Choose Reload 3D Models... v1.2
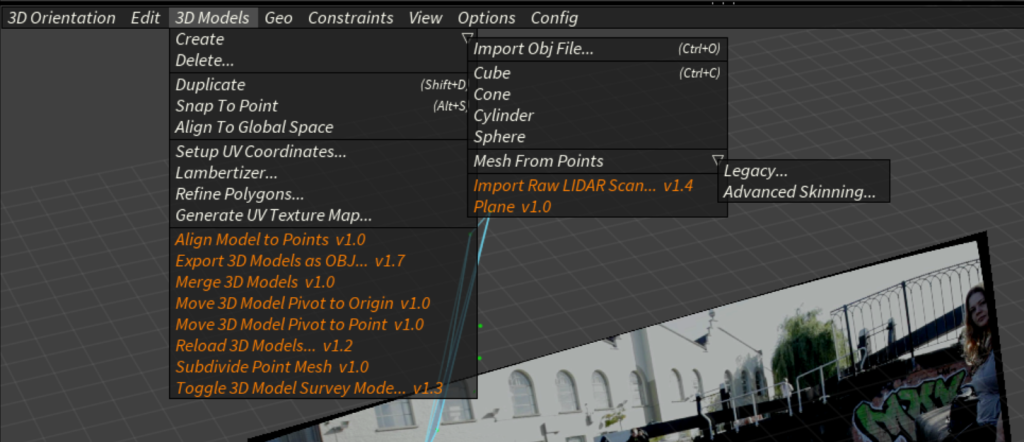The height and width of the screenshot is (442, 1024). [323, 345]
